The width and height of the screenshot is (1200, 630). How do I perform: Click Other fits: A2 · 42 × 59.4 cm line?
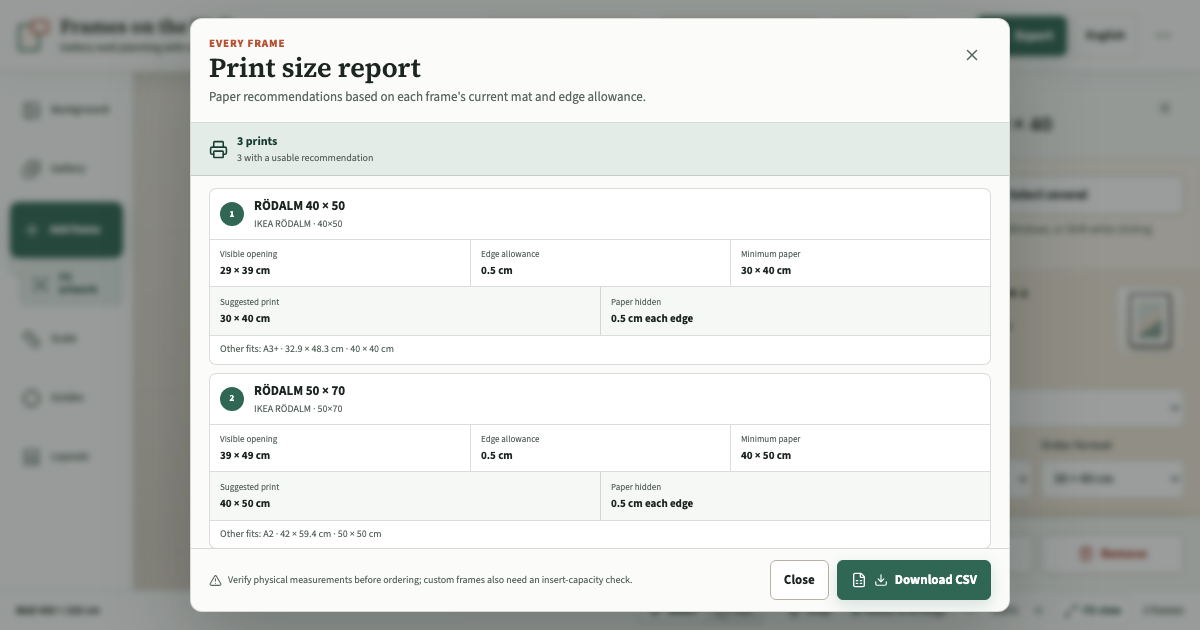(x=301, y=534)
